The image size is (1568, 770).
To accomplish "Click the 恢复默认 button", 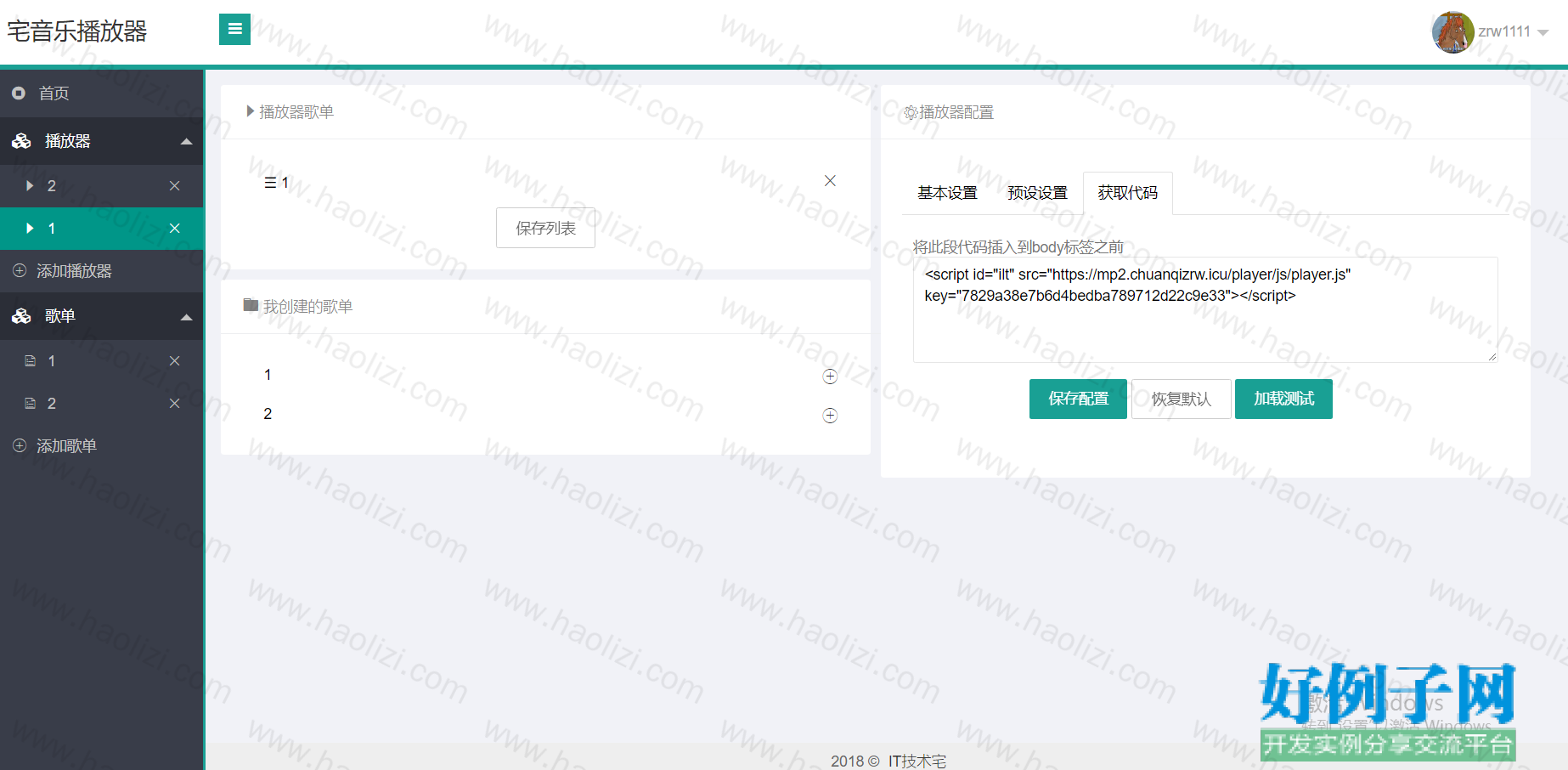I will point(1181,399).
